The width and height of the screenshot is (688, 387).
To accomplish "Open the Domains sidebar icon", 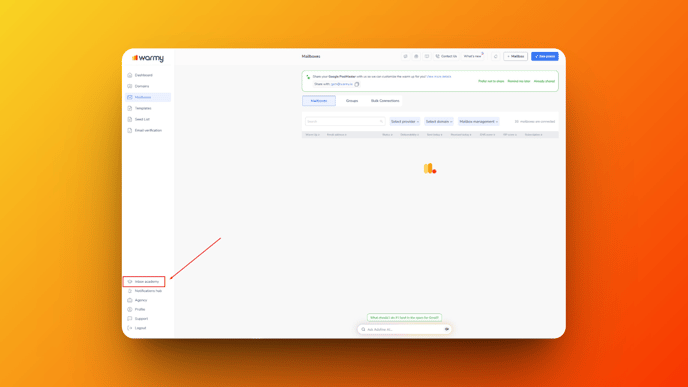I will (x=129, y=86).
